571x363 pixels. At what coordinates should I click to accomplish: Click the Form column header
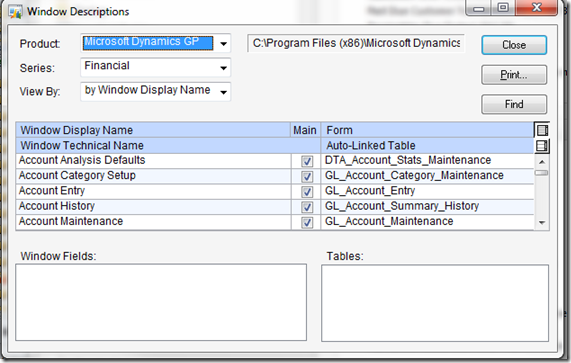click(x=427, y=130)
